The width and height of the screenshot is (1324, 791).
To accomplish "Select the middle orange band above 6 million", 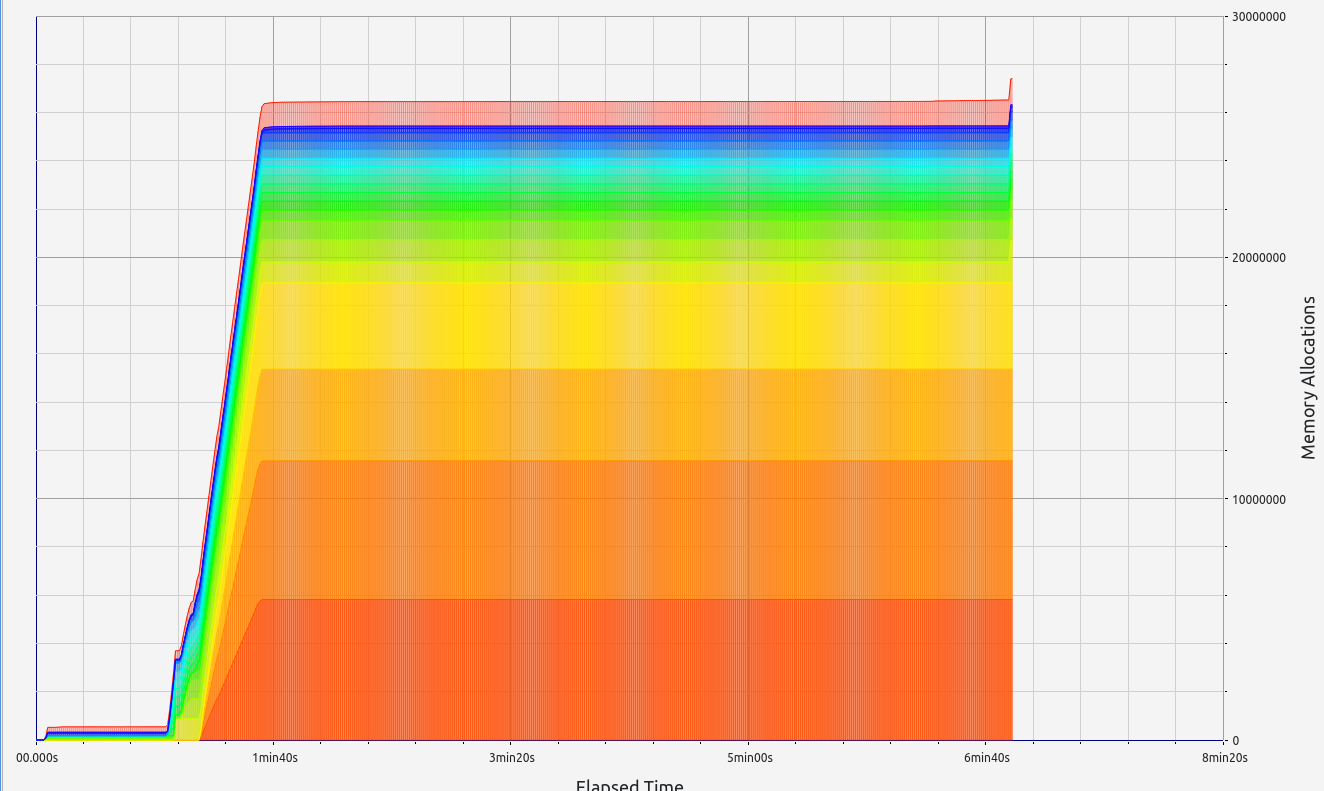I will click(630, 530).
